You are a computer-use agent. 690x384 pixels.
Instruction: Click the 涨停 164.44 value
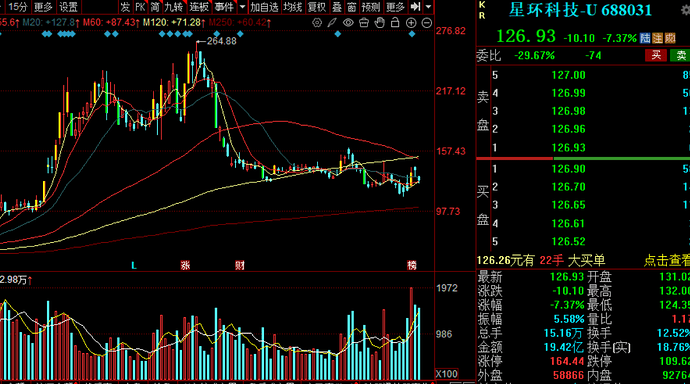(567, 361)
